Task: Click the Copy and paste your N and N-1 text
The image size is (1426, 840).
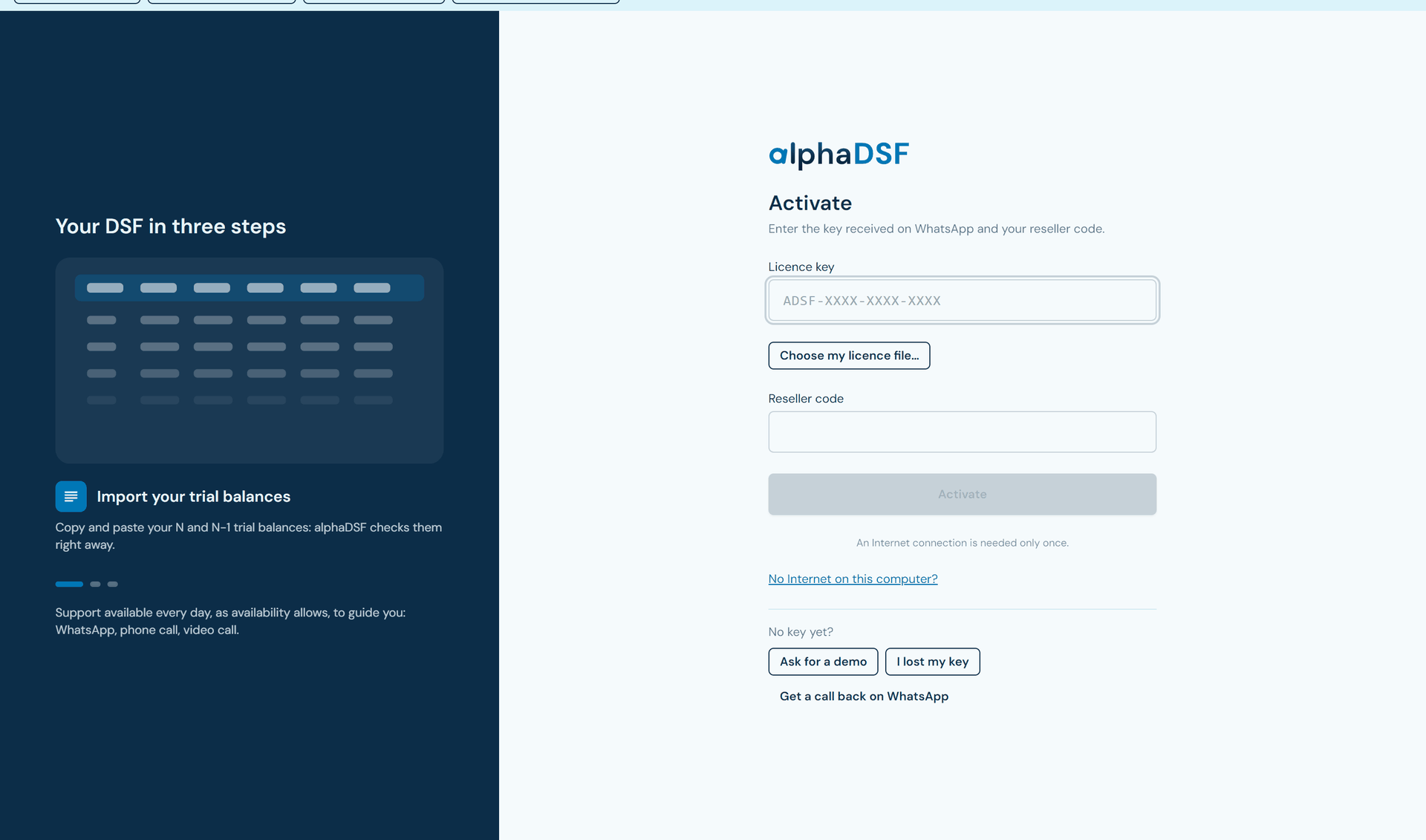Action: (249, 535)
